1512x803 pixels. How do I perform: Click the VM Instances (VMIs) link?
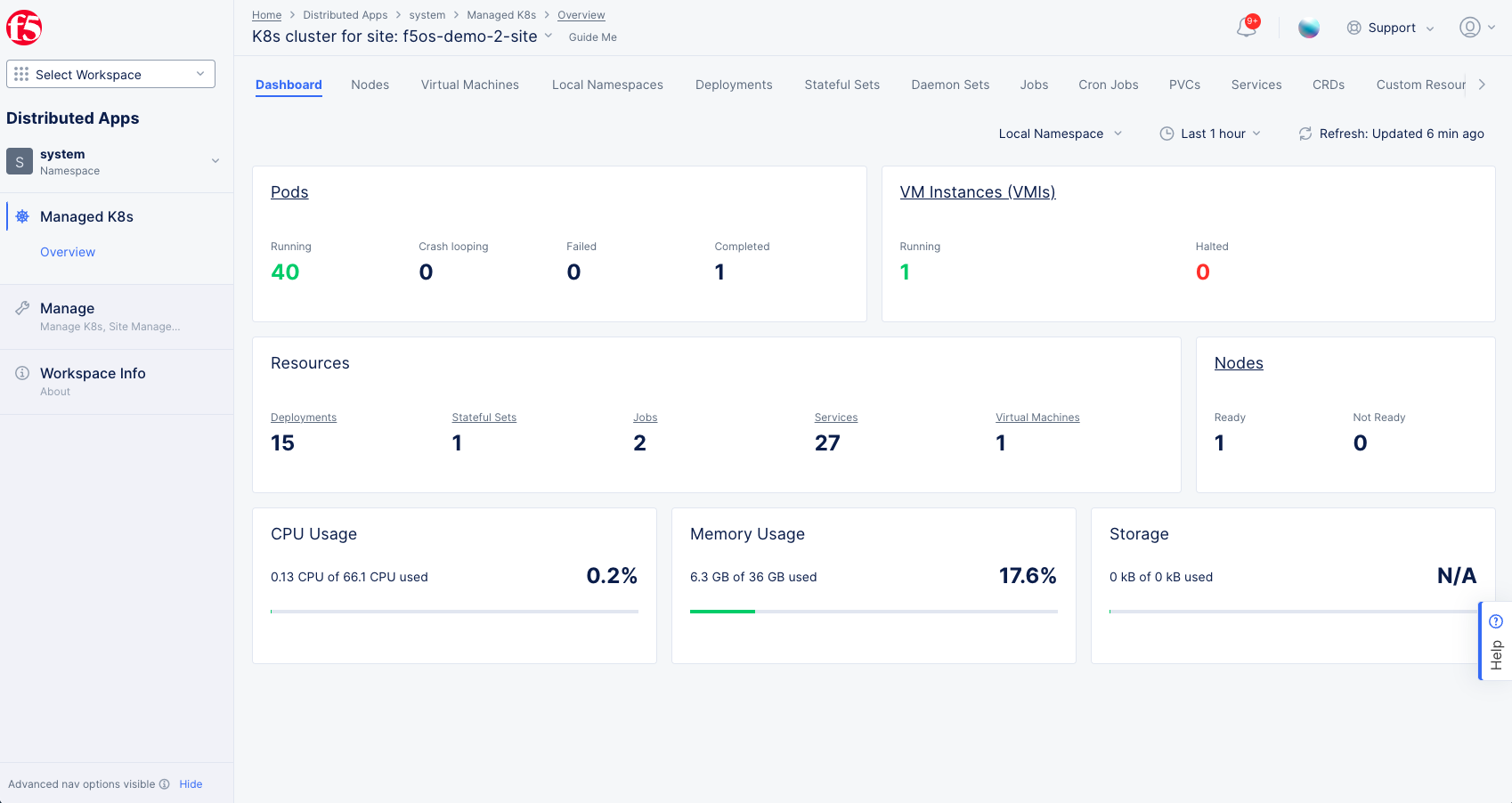978,191
